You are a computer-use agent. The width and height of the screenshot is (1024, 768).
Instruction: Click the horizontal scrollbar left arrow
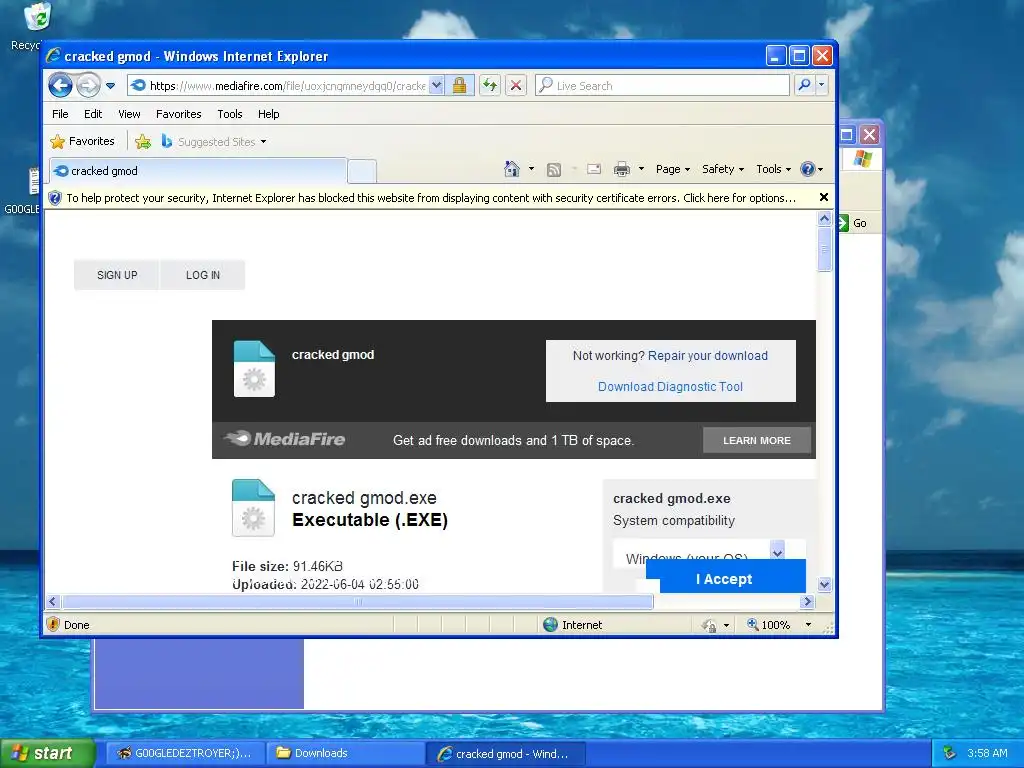[x=53, y=601]
